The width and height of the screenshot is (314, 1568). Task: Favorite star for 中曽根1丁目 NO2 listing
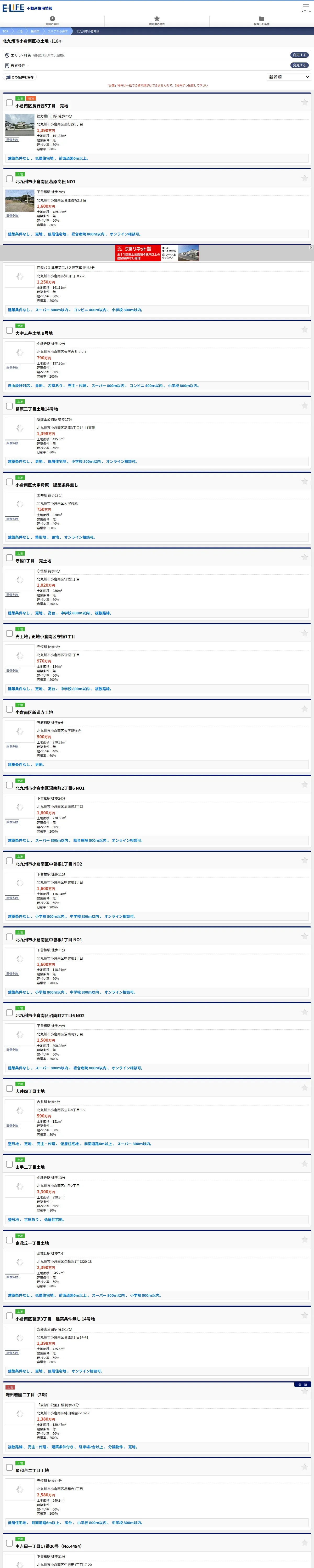(304, 860)
